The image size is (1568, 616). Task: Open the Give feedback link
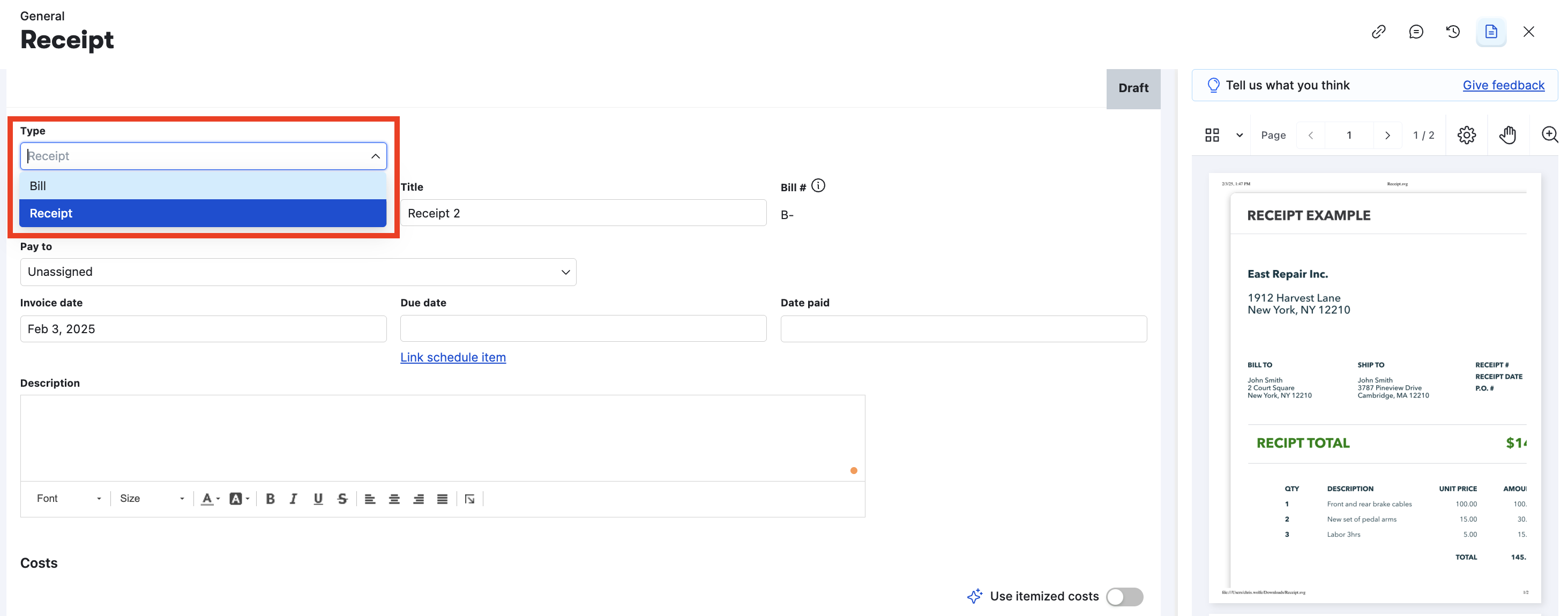coord(1504,85)
